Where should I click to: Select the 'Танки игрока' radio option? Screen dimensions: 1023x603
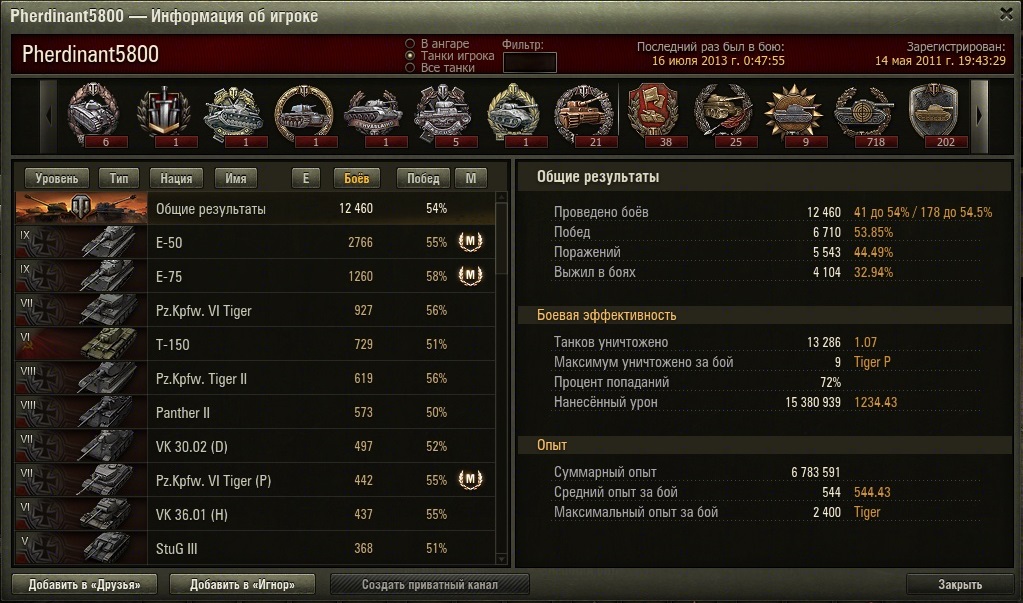pyautogui.click(x=410, y=55)
